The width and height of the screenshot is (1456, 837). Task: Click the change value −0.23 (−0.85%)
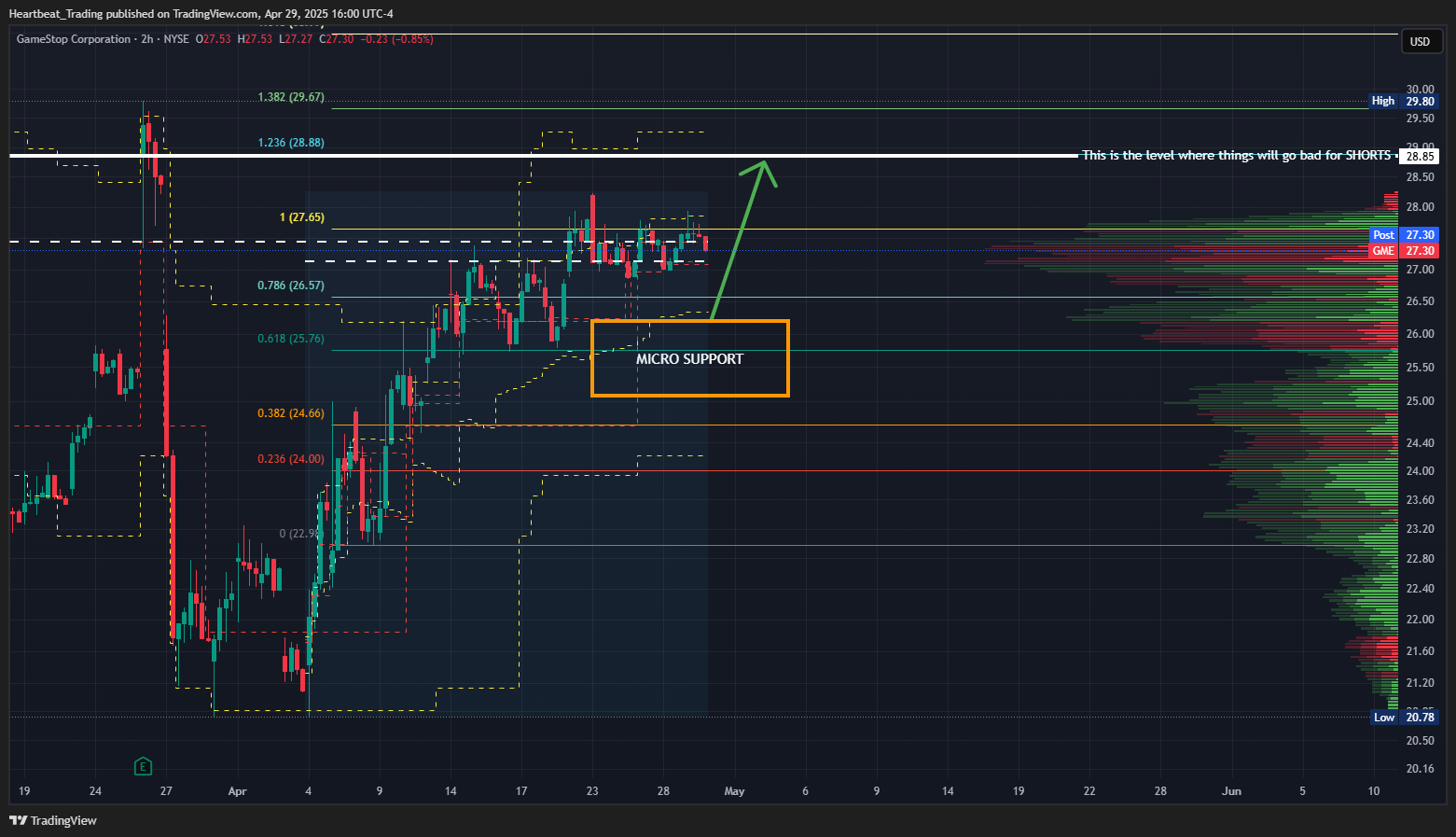pyautogui.click(x=396, y=39)
